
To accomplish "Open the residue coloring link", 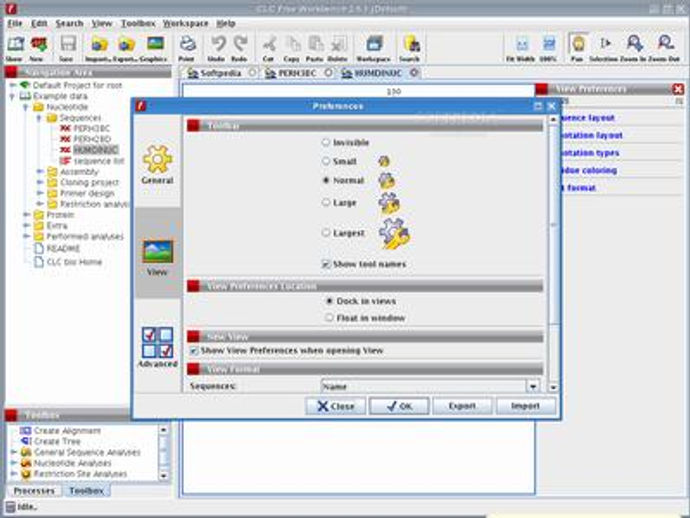I will coord(589,170).
